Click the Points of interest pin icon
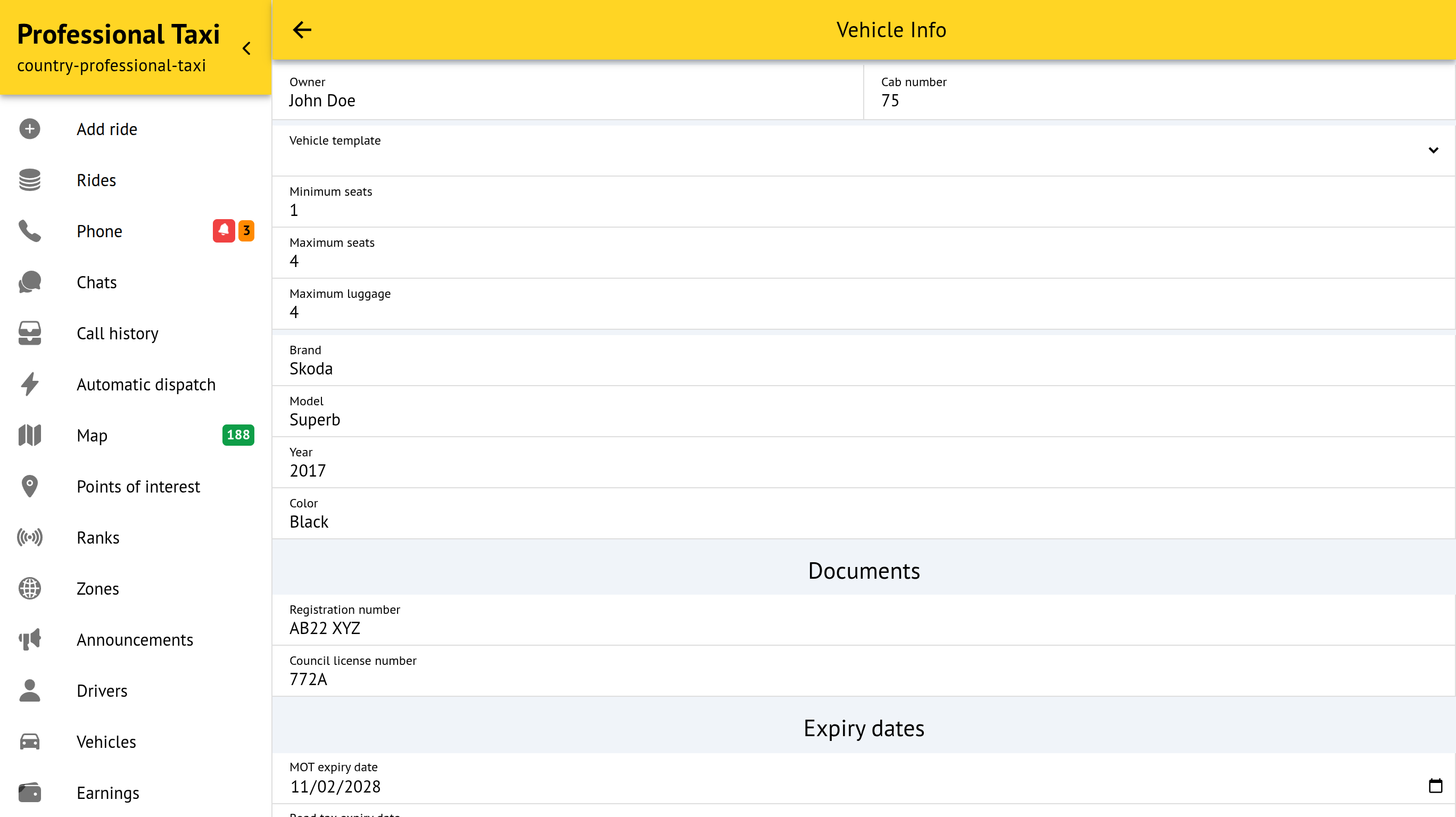This screenshot has height=817, width=1456. pos(29,486)
